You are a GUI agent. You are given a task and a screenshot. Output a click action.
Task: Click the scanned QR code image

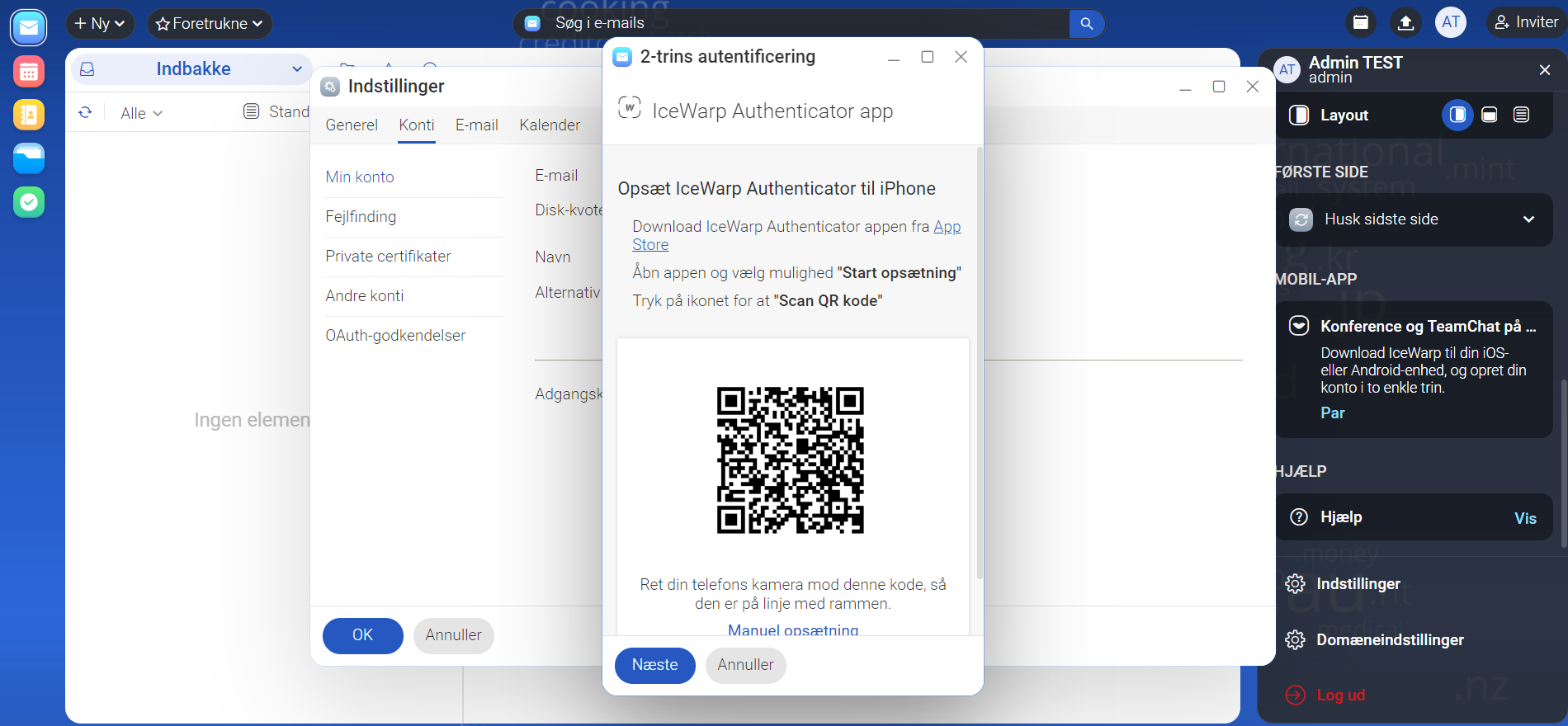pyautogui.click(x=791, y=460)
